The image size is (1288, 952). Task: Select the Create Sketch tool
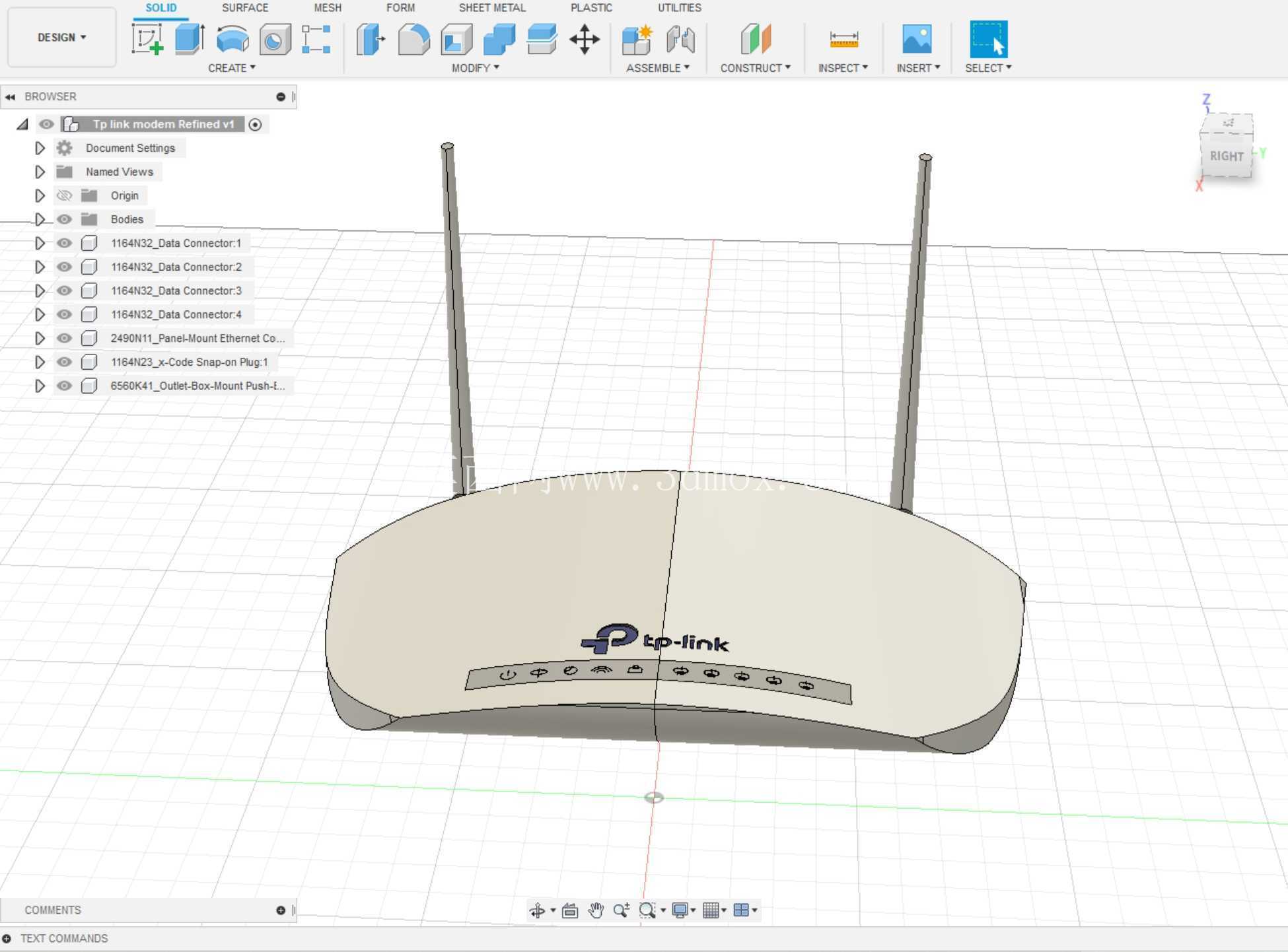(147, 39)
